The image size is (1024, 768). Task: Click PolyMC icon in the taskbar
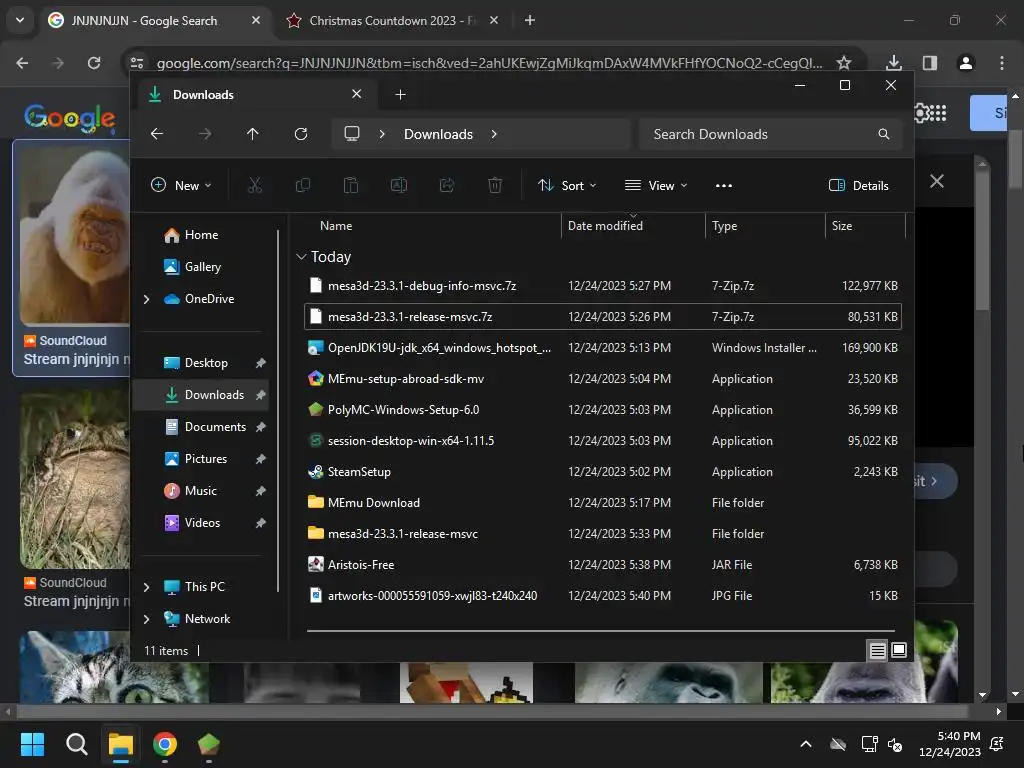tap(208, 744)
